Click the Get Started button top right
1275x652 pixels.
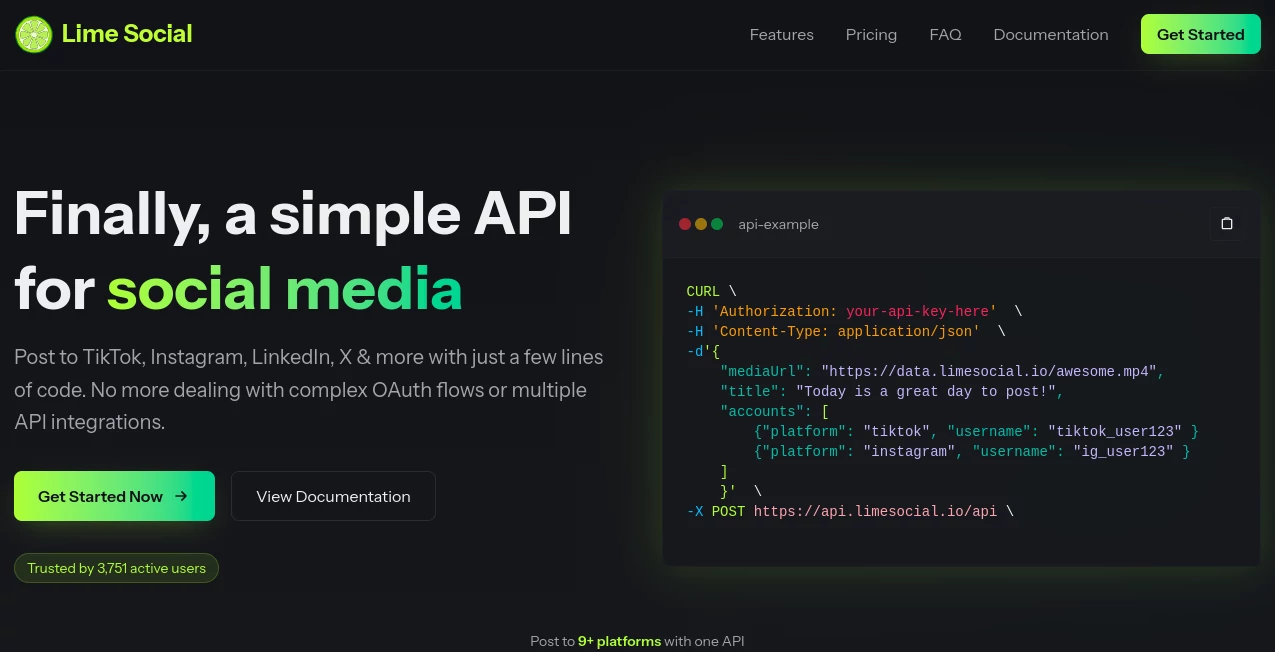(x=1200, y=34)
